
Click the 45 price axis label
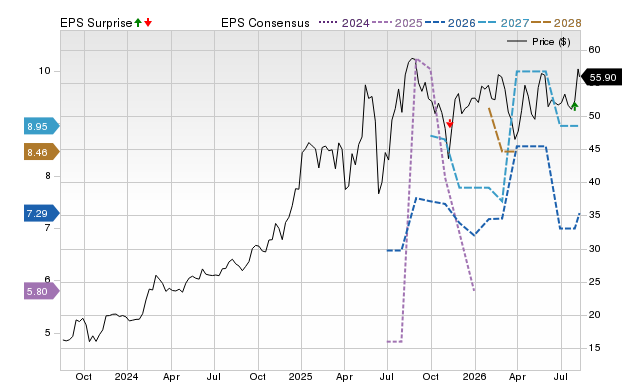tap(594, 149)
